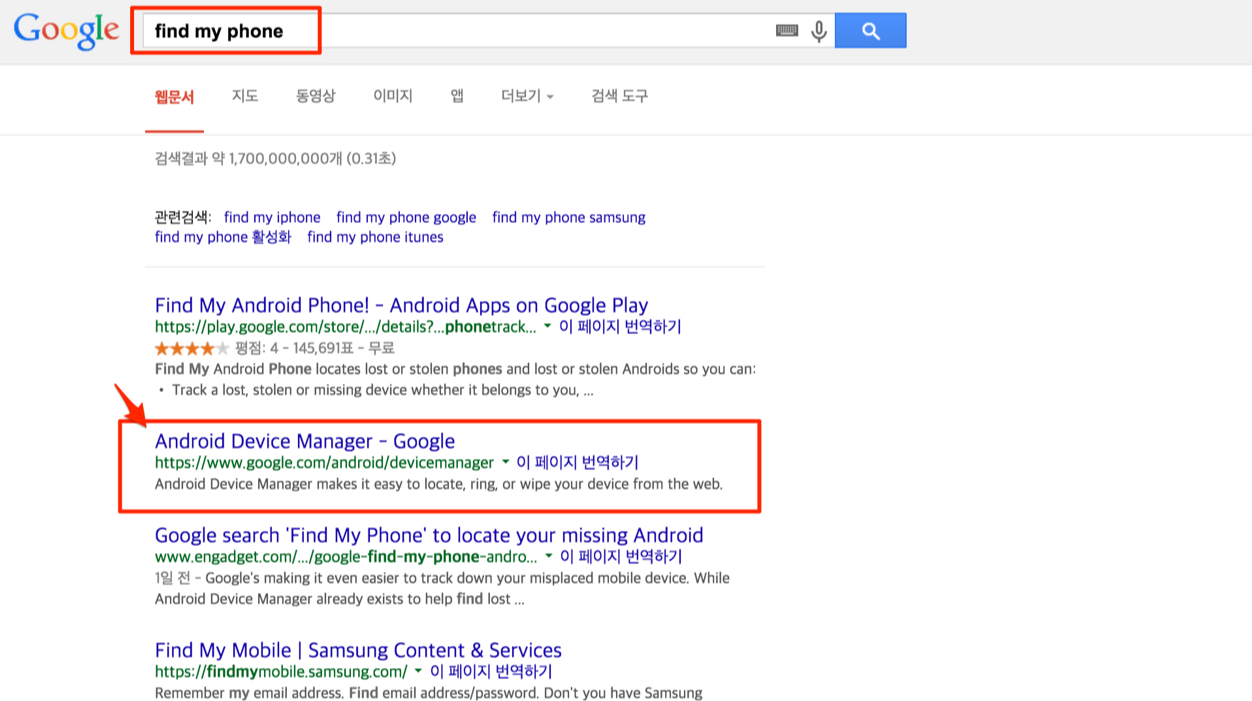Open 검색 도구 search tools
The width and height of the screenshot is (1252, 701).
click(619, 96)
